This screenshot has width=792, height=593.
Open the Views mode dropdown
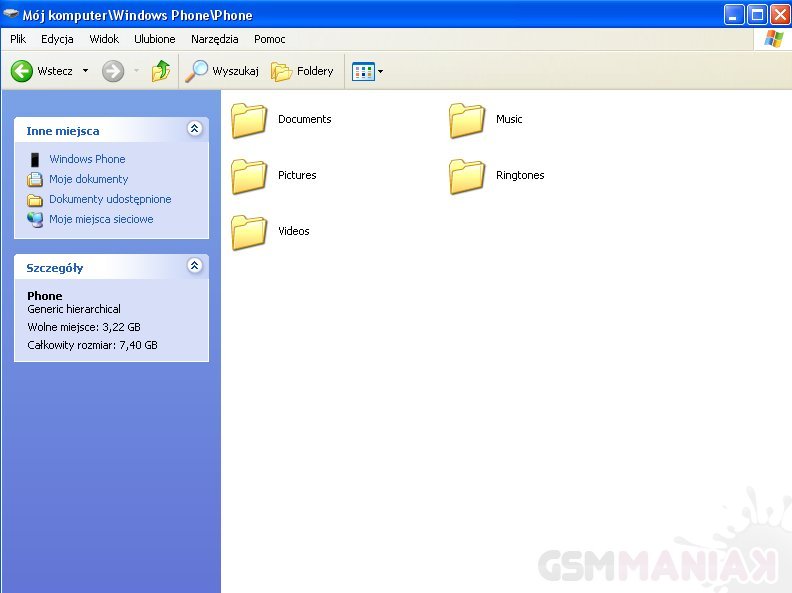click(367, 71)
